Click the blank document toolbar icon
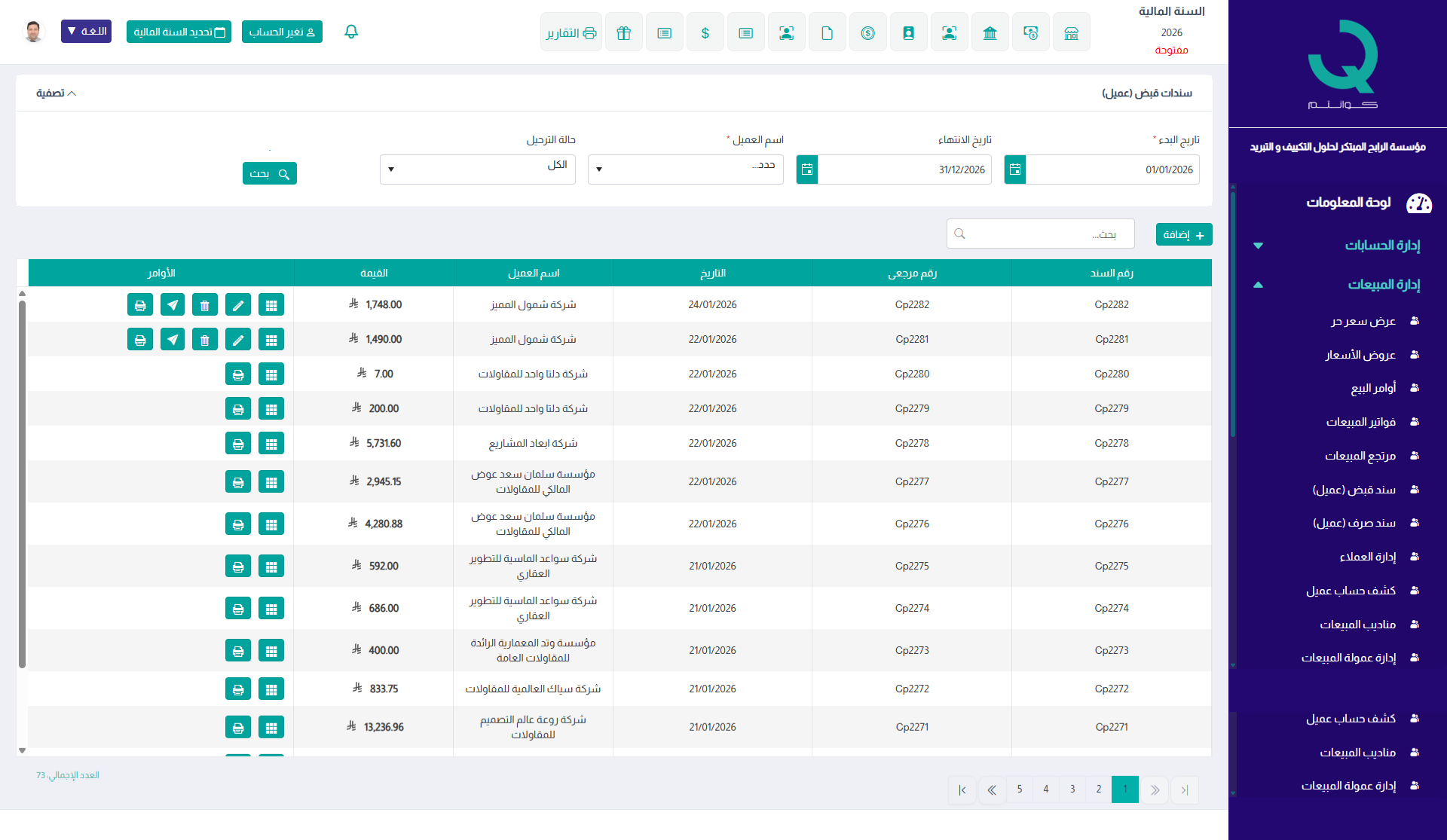The image size is (1447, 840). [827, 33]
